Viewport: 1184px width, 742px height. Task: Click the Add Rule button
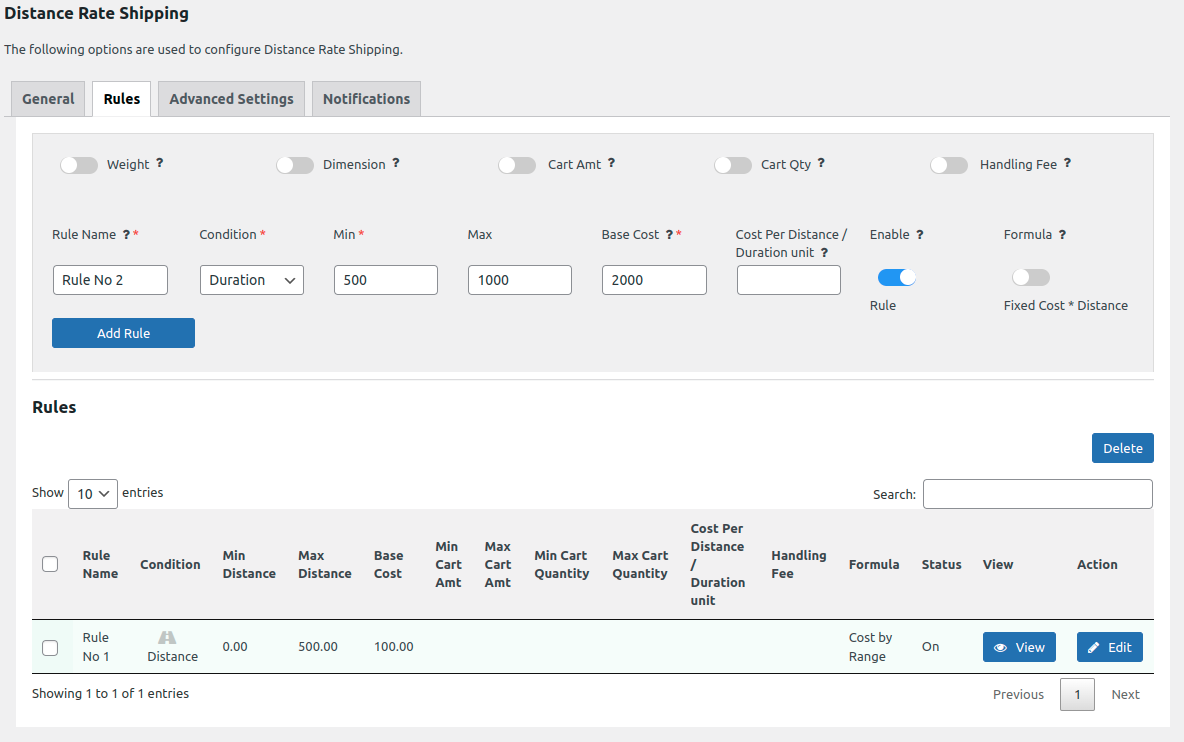(x=123, y=332)
